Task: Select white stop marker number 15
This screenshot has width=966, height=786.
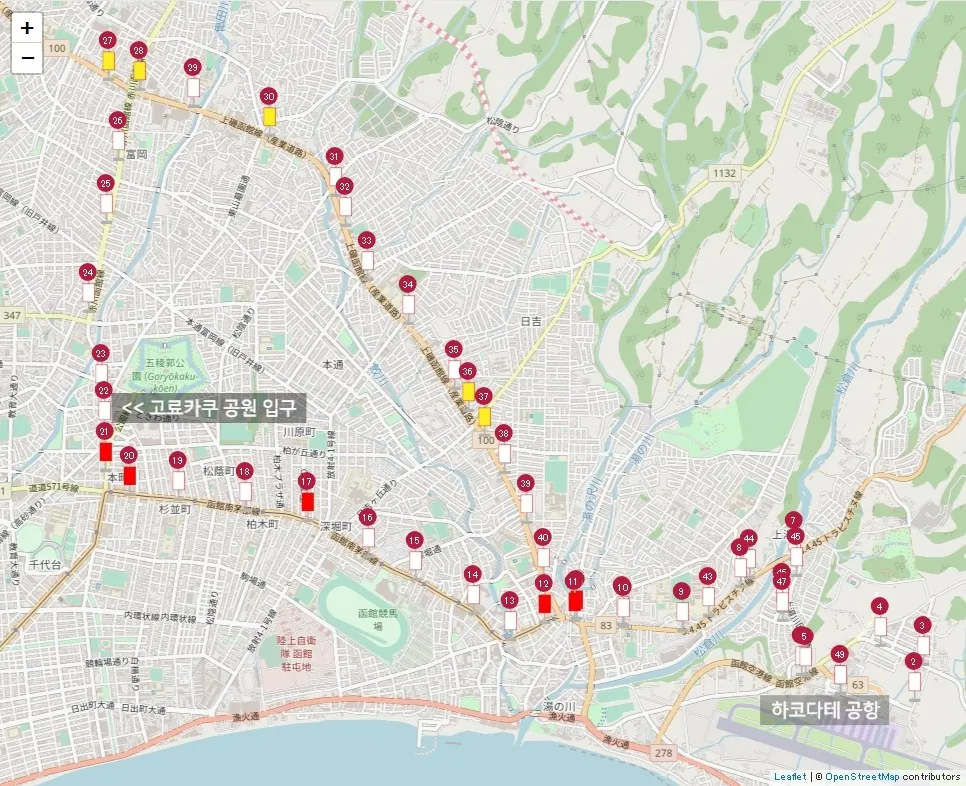Action: [x=415, y=560]
